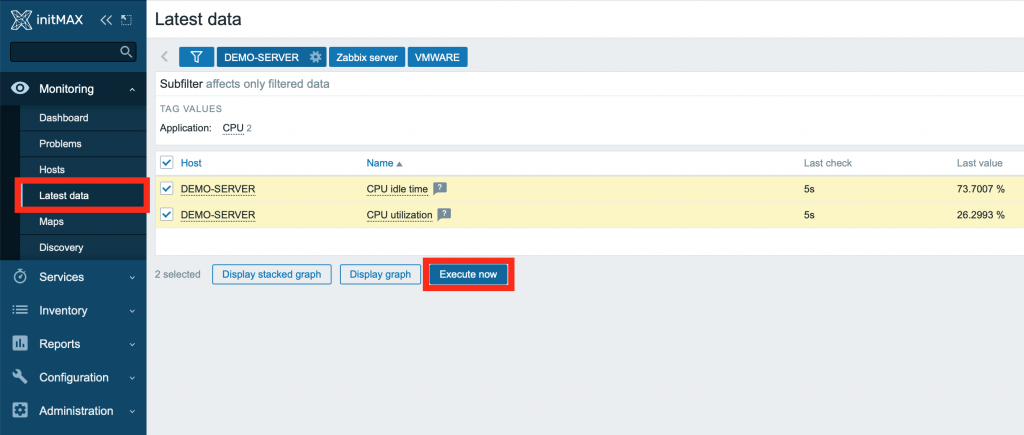The width and height of the screenshot is (1024, 435).
Task: Click the sidebar hide/compact window icon
Action: coord(125,19)
